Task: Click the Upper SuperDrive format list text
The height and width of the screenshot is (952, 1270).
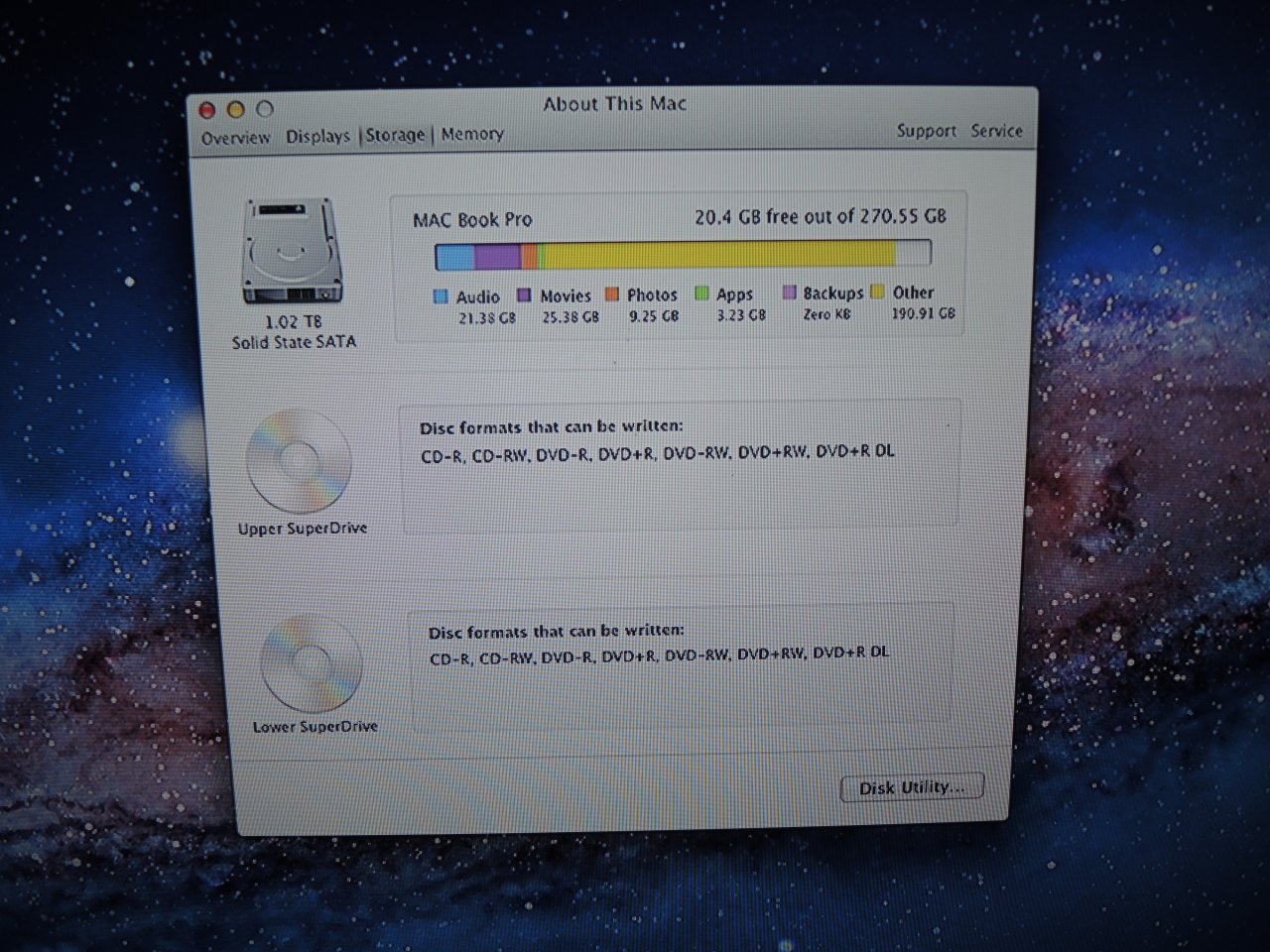Action: [x=657, y=452]
